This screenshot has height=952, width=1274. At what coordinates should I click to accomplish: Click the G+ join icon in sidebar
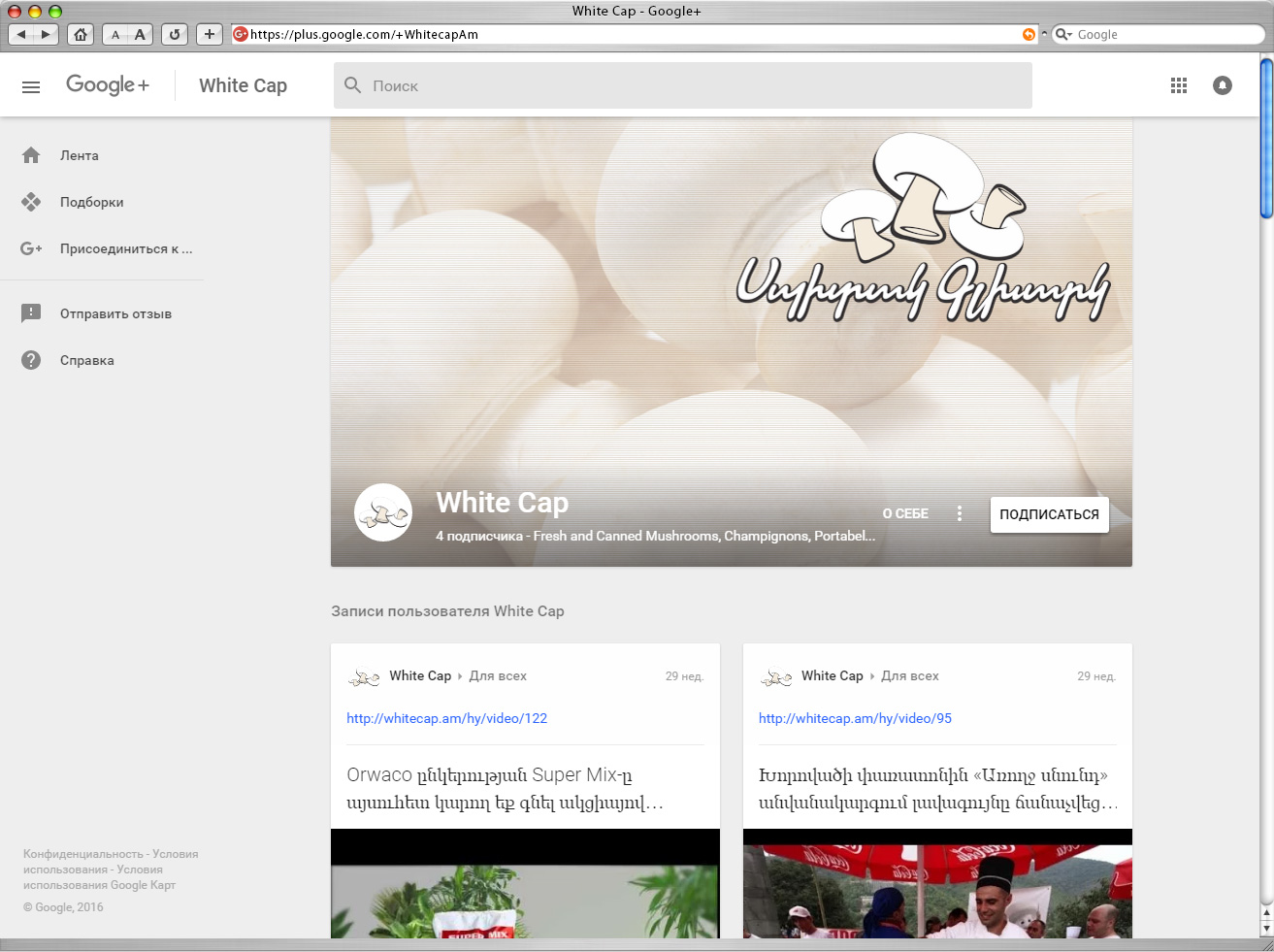[x=31, y=248]
